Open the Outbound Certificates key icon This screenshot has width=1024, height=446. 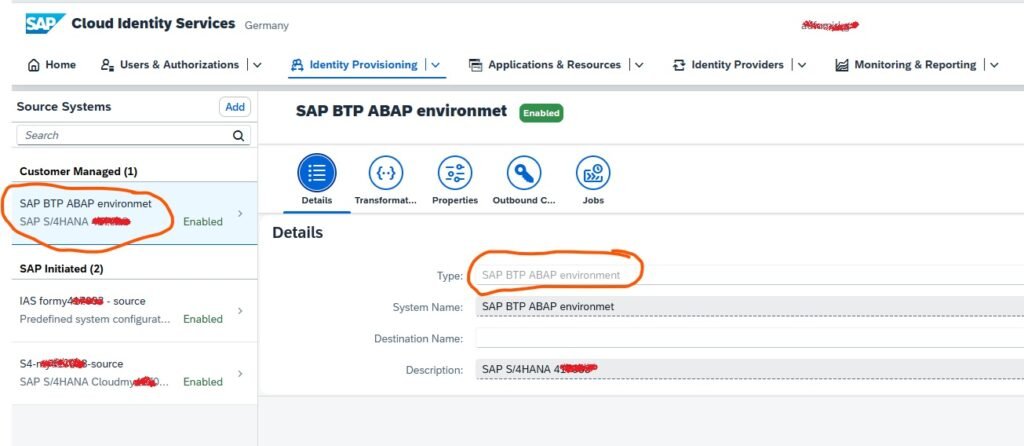(524, 173)
